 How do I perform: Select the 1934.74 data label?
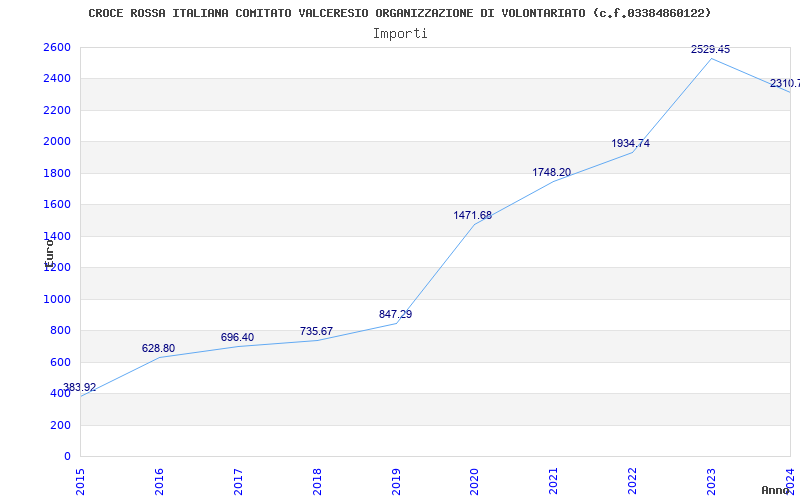[x=631, y=143]
